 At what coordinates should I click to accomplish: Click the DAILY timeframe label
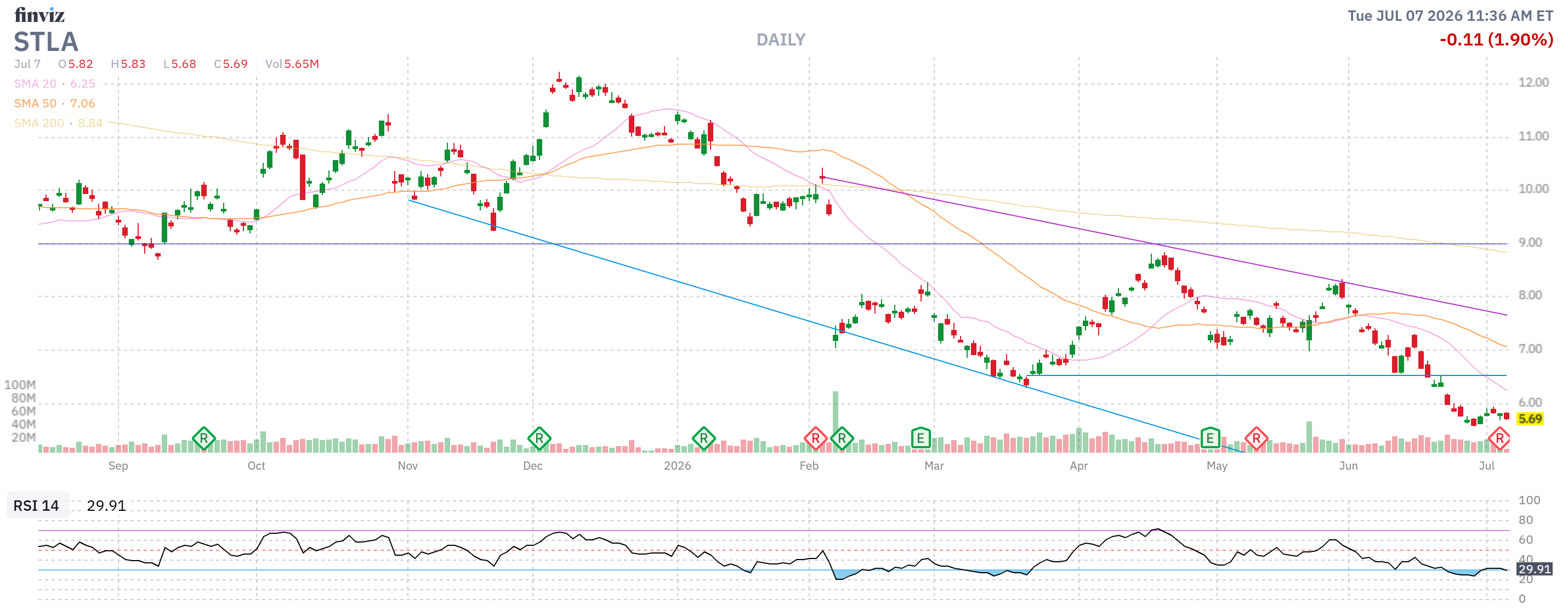pos(780,40)
